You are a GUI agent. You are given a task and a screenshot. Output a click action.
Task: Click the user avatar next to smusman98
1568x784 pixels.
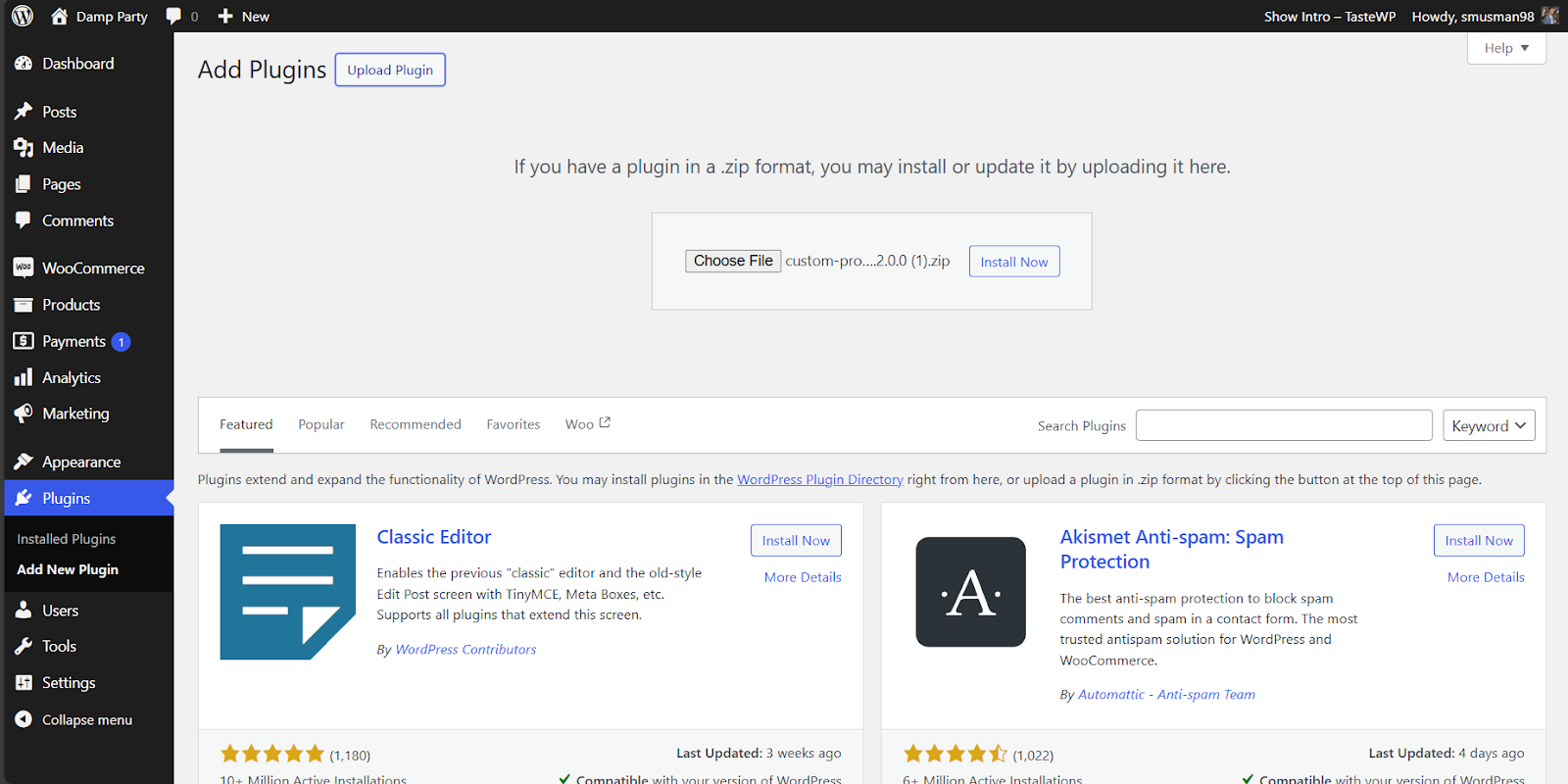(1549, 16)
